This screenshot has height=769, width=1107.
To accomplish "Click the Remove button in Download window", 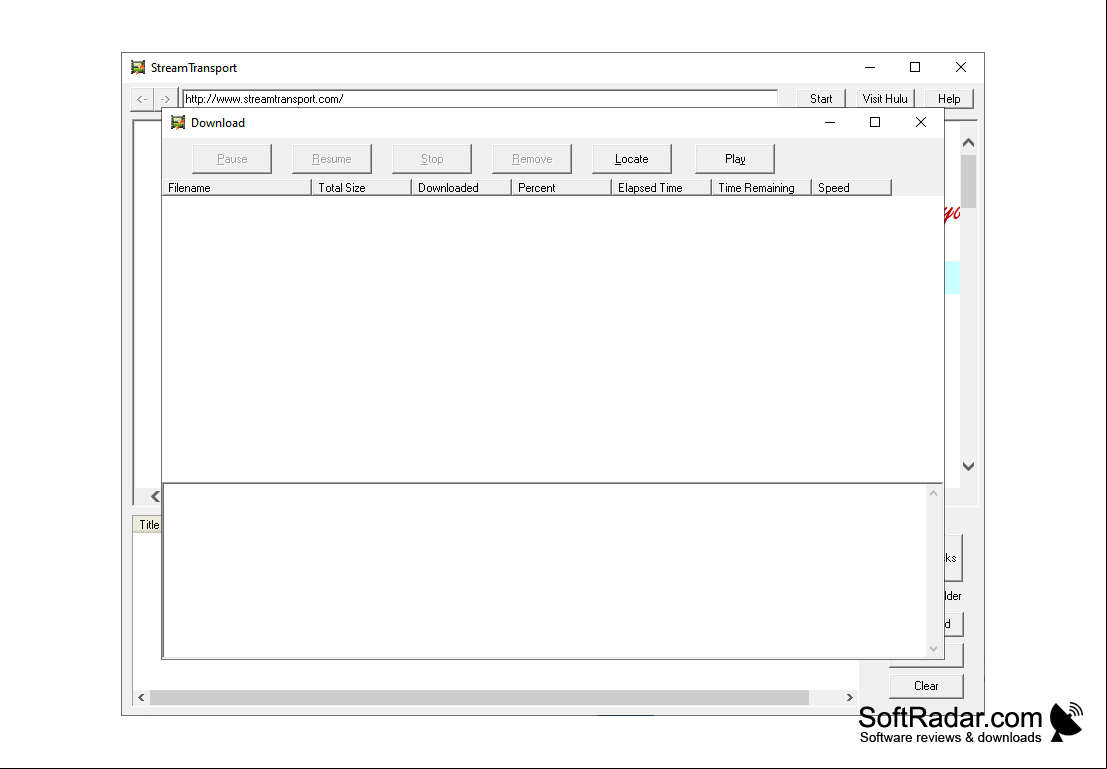I will pos(532,159).
